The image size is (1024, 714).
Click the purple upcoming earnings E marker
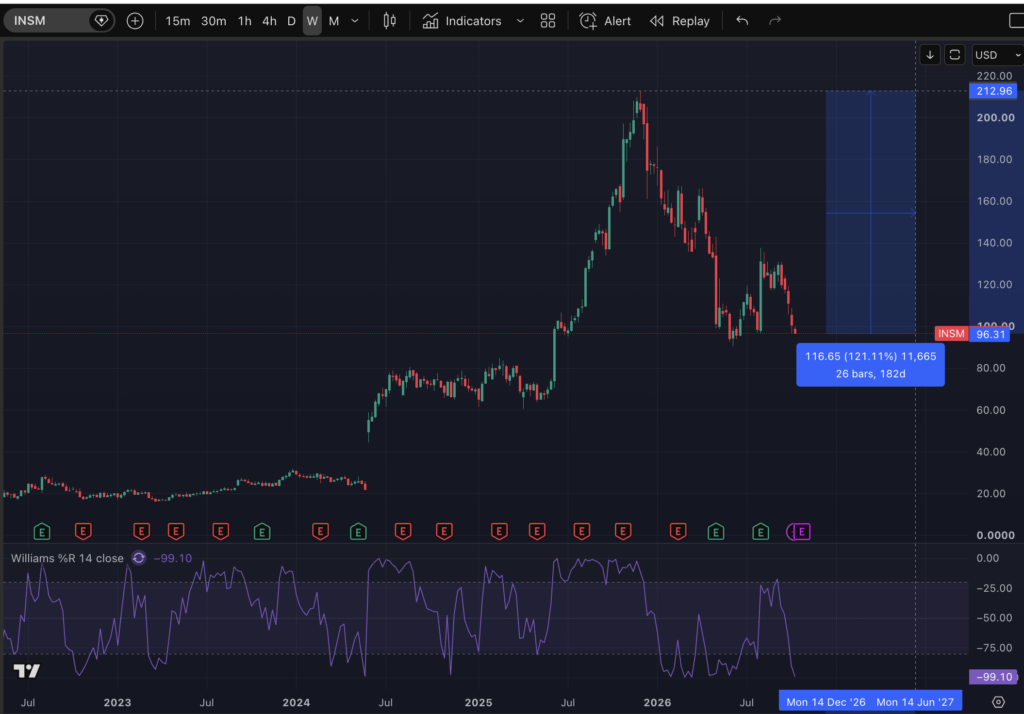[x=801, y=532]
